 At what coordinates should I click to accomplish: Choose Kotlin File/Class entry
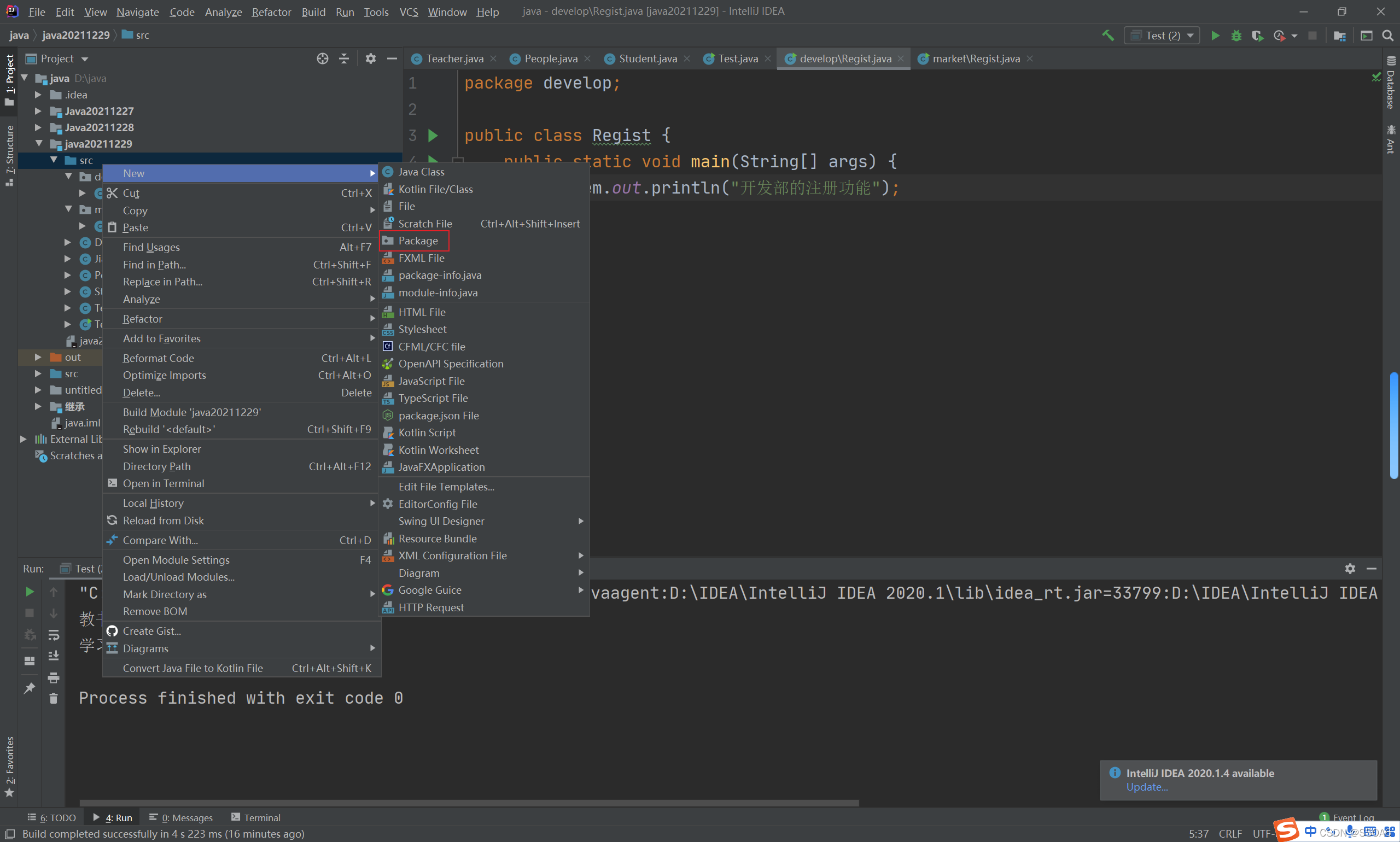483,189
